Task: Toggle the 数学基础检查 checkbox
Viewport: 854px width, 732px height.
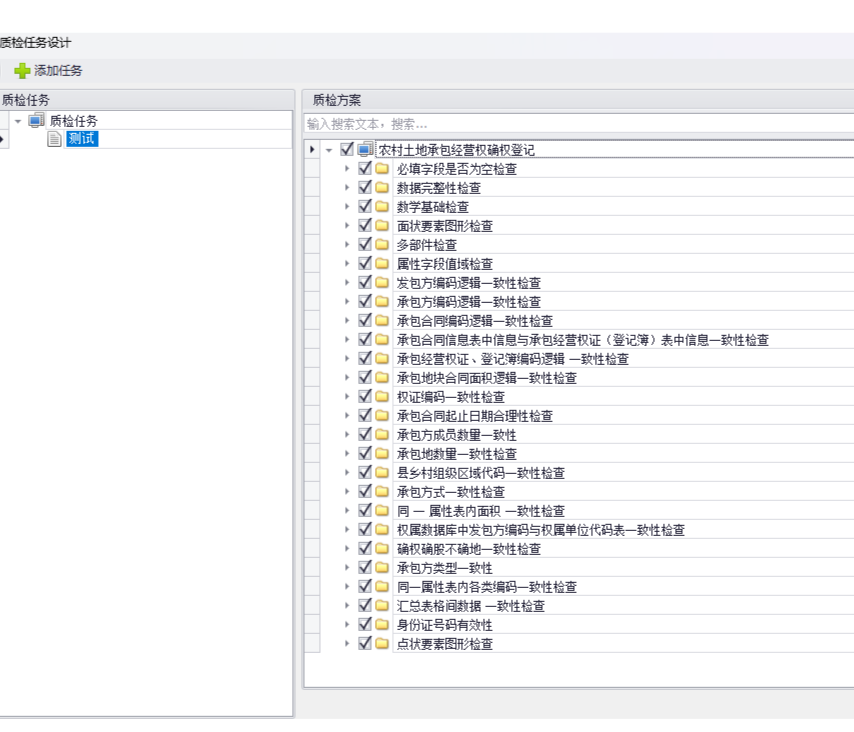Action: [365, 206]
